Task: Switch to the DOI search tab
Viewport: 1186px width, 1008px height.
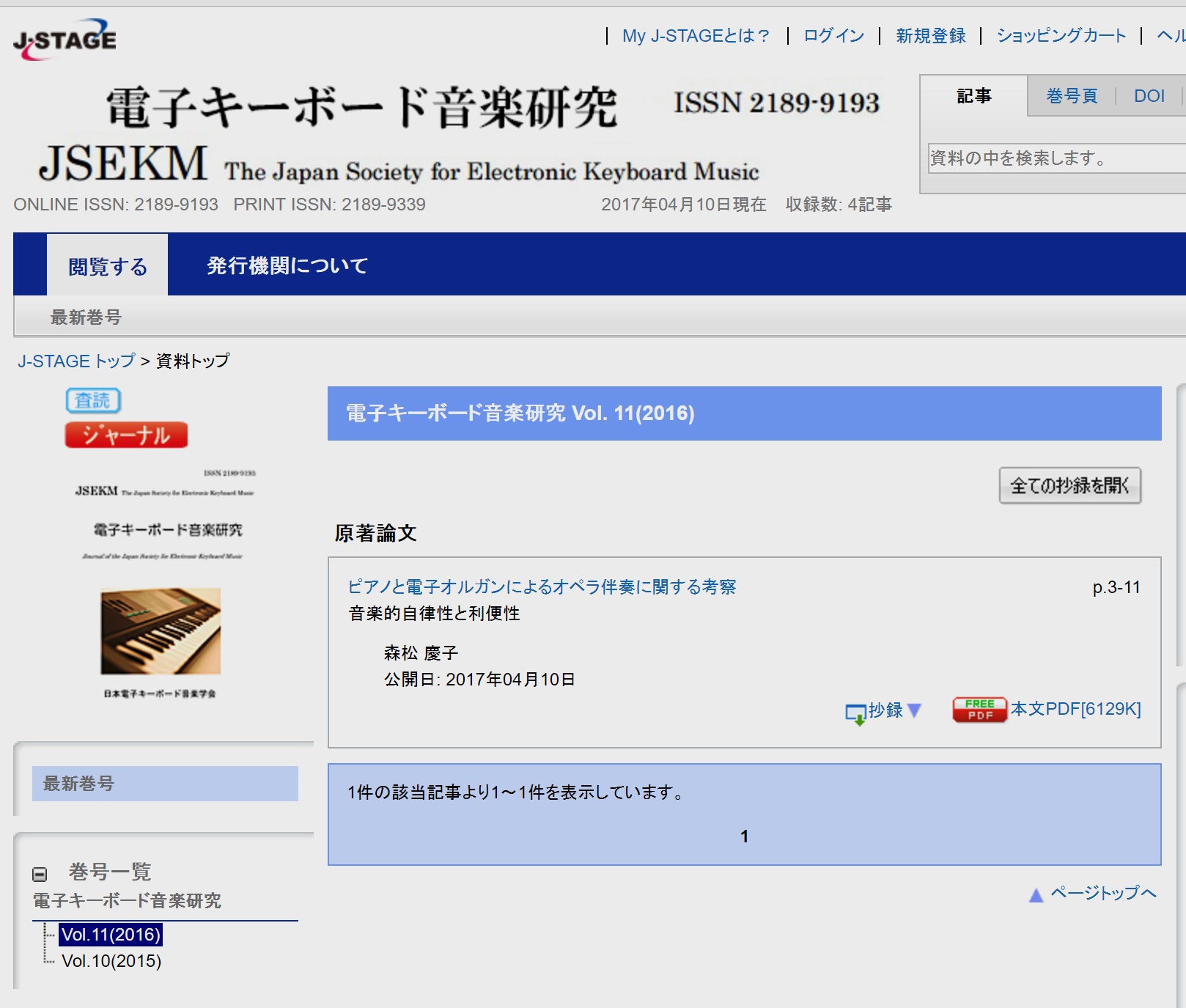Action: [x=1149, y=96]
